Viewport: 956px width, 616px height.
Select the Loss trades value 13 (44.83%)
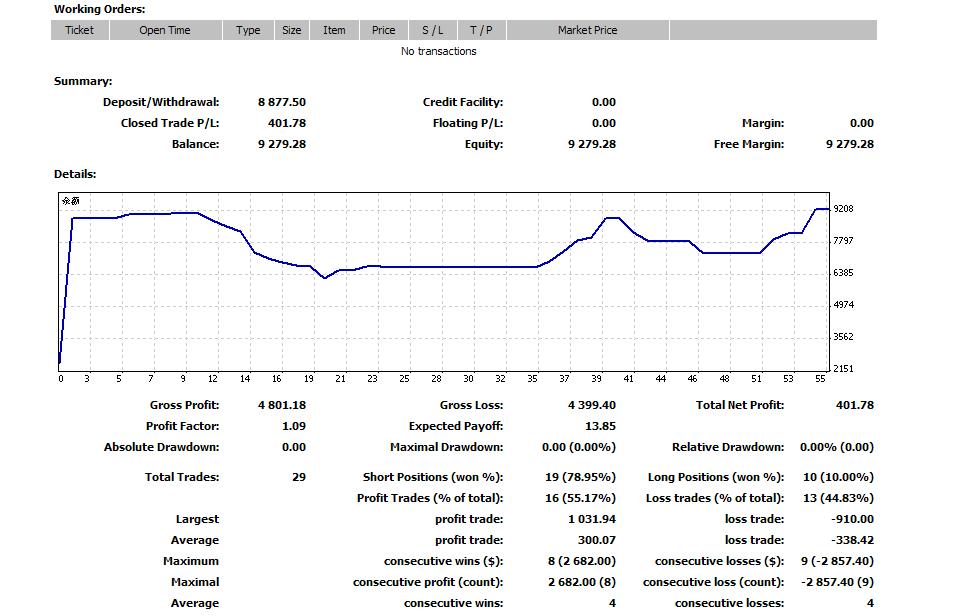[838, 498]
